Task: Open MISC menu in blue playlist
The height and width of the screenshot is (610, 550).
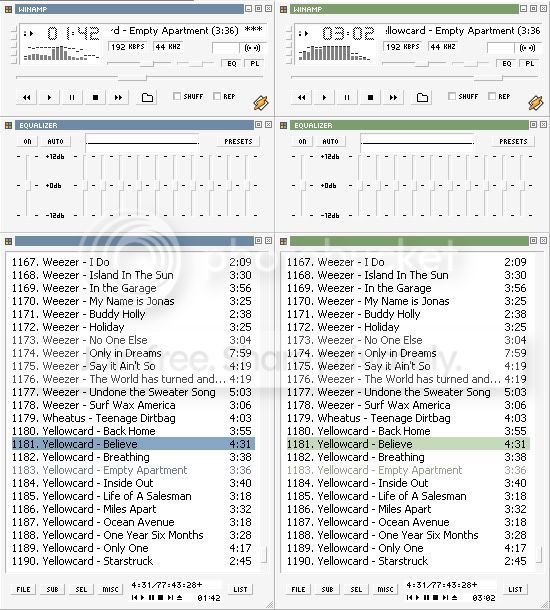Action: coord(110,589)
